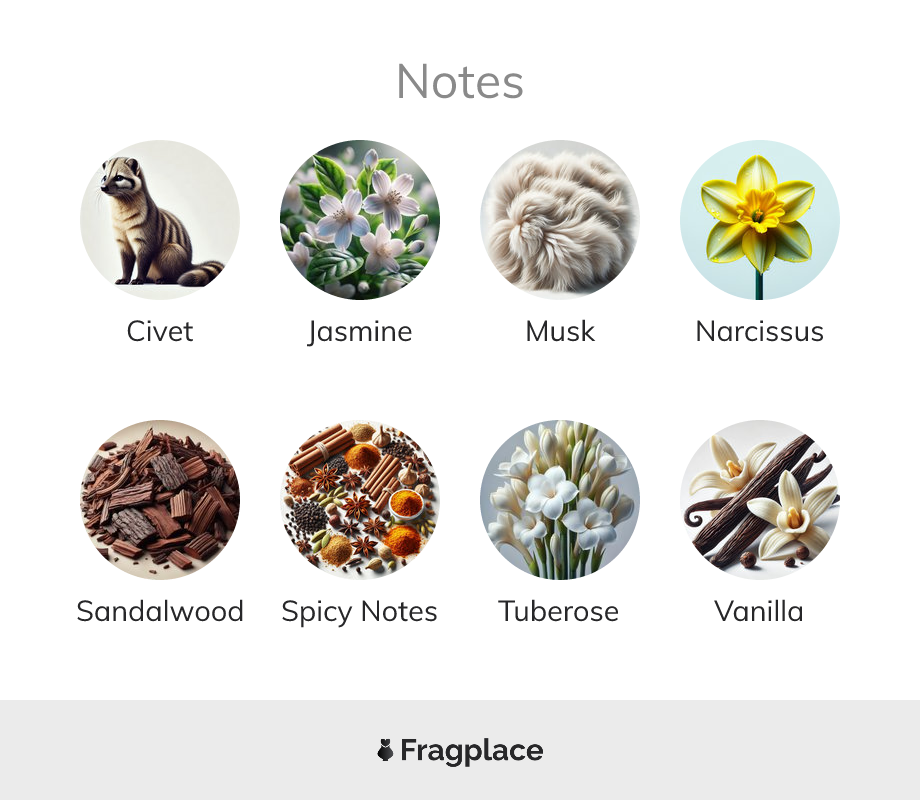Click the yellow Narcissus flower image
920x800 pixels.
tap(760, 220)
